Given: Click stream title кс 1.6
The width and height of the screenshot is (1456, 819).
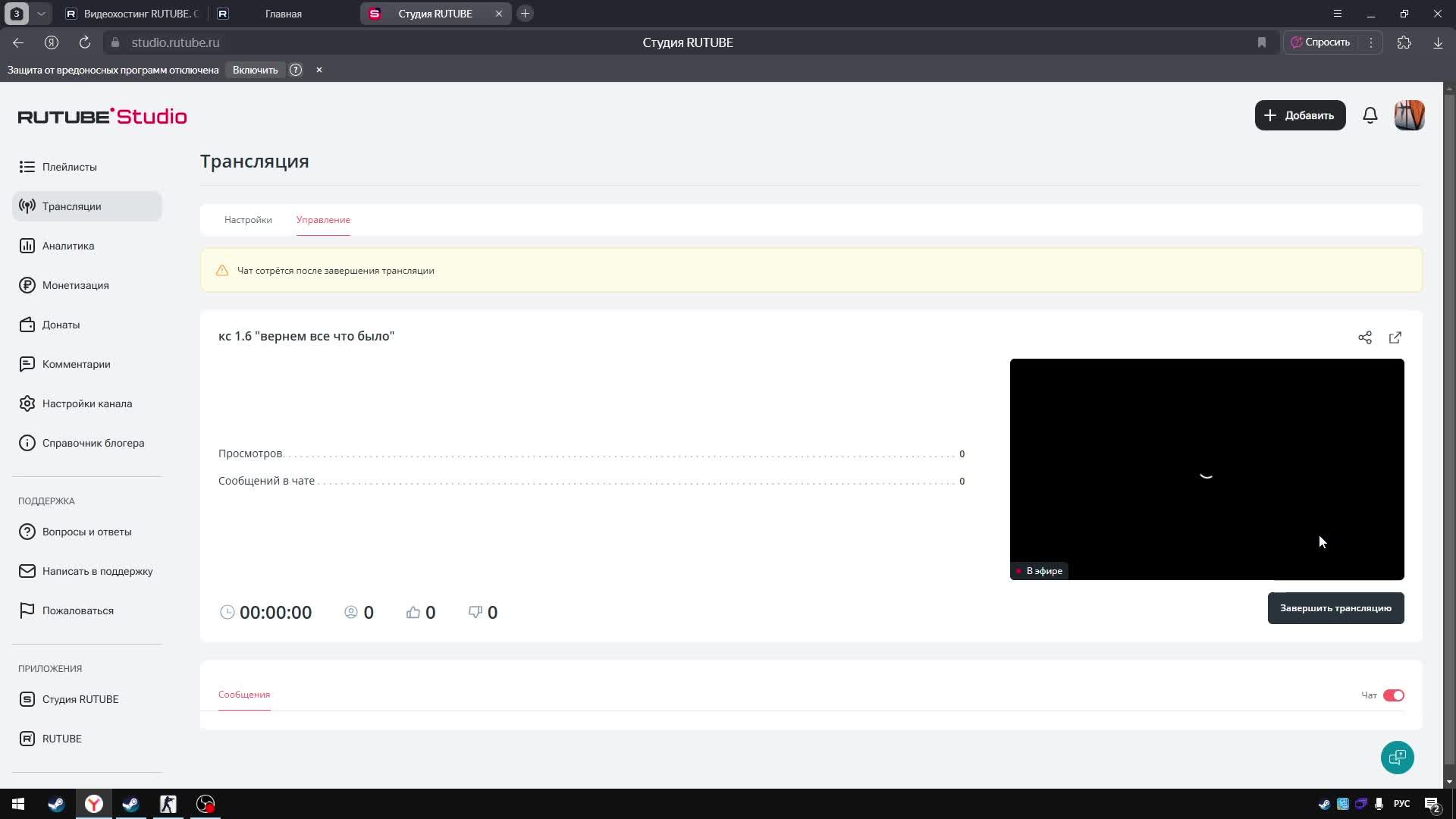Looking at the screenshot, I should [x=306, y=336].
